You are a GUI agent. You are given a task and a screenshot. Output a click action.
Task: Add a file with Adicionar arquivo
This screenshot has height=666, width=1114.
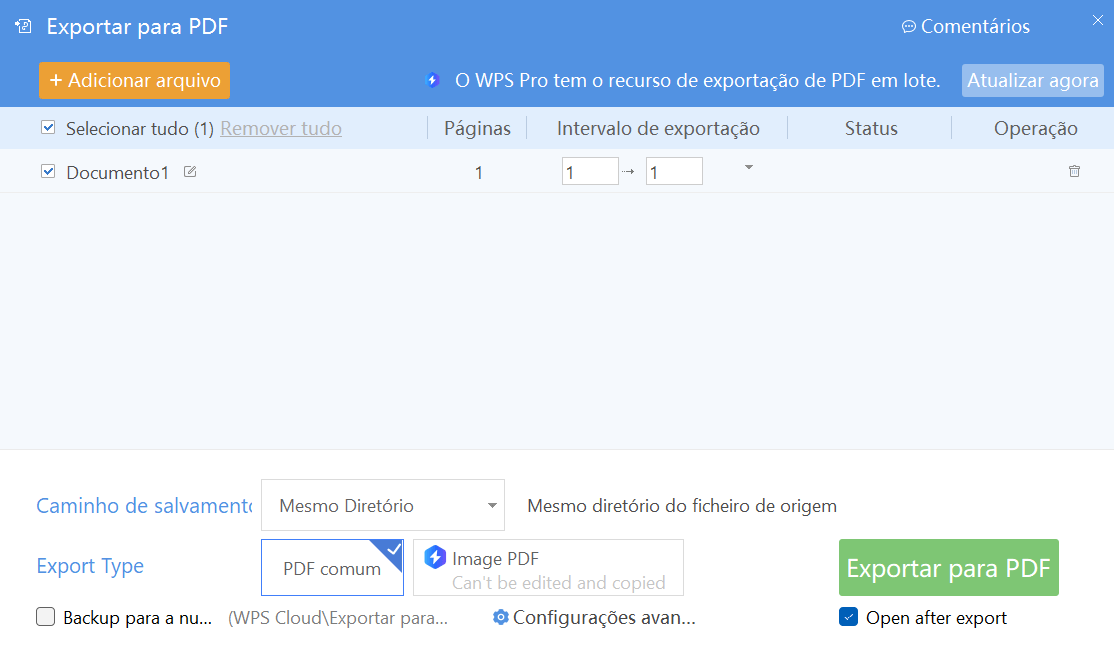coord(134,80)
